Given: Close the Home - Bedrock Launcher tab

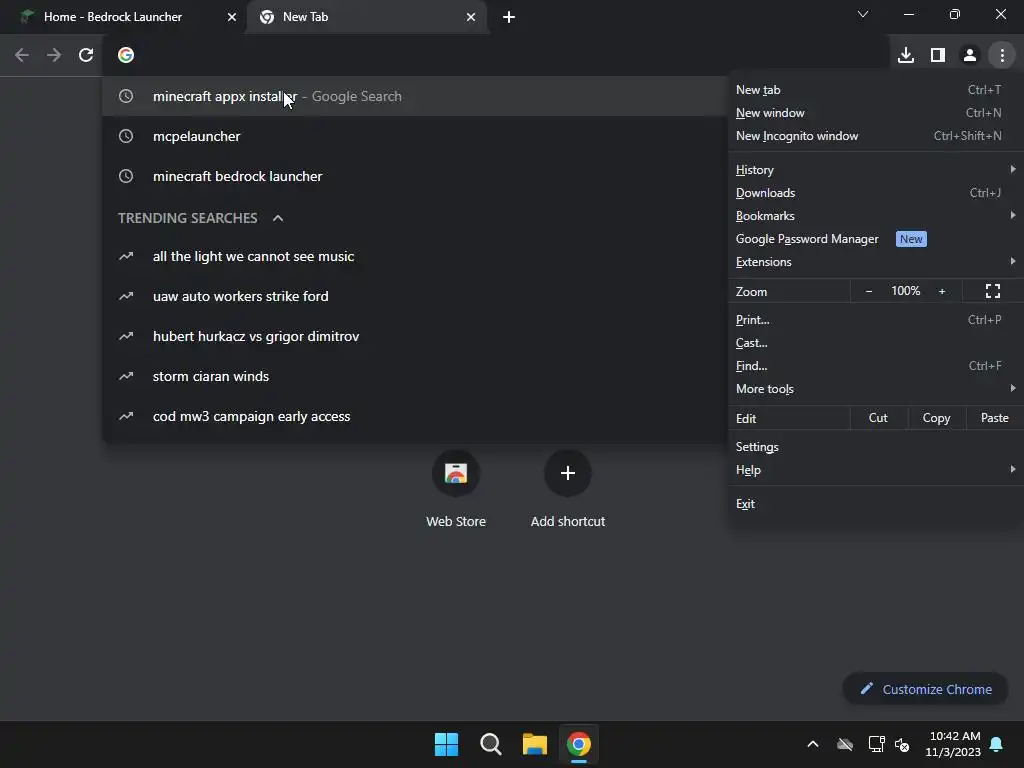Looking at the screenshot, I should tap(232, 17).
